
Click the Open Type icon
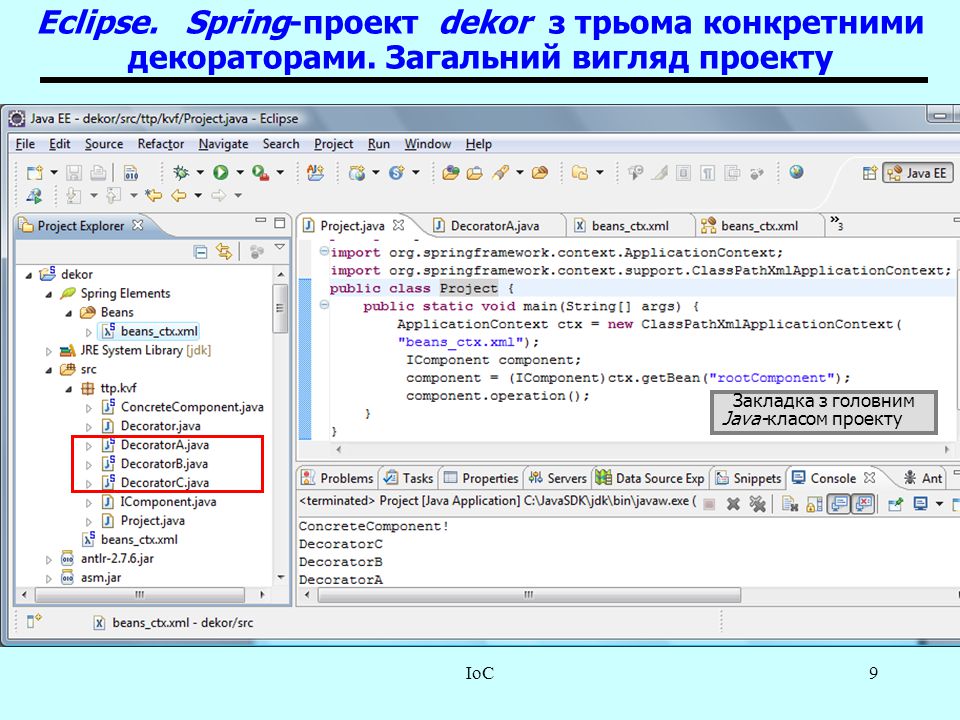point(451,173)
